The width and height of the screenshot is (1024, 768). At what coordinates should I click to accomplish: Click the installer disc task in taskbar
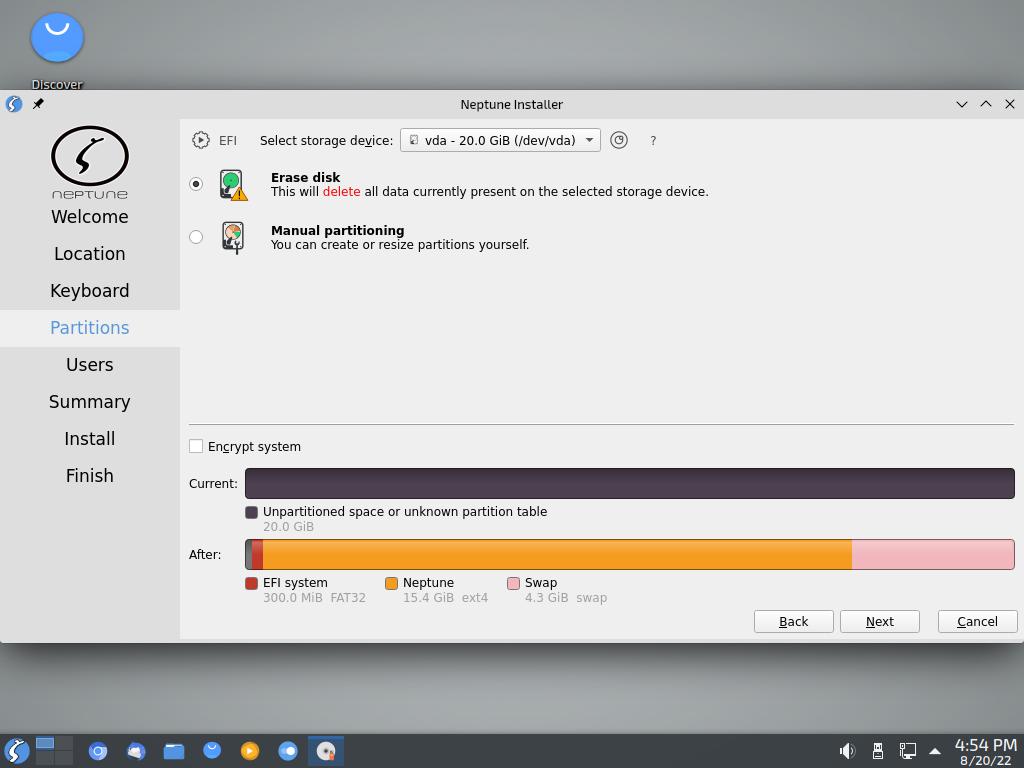(x=326, y=751)
